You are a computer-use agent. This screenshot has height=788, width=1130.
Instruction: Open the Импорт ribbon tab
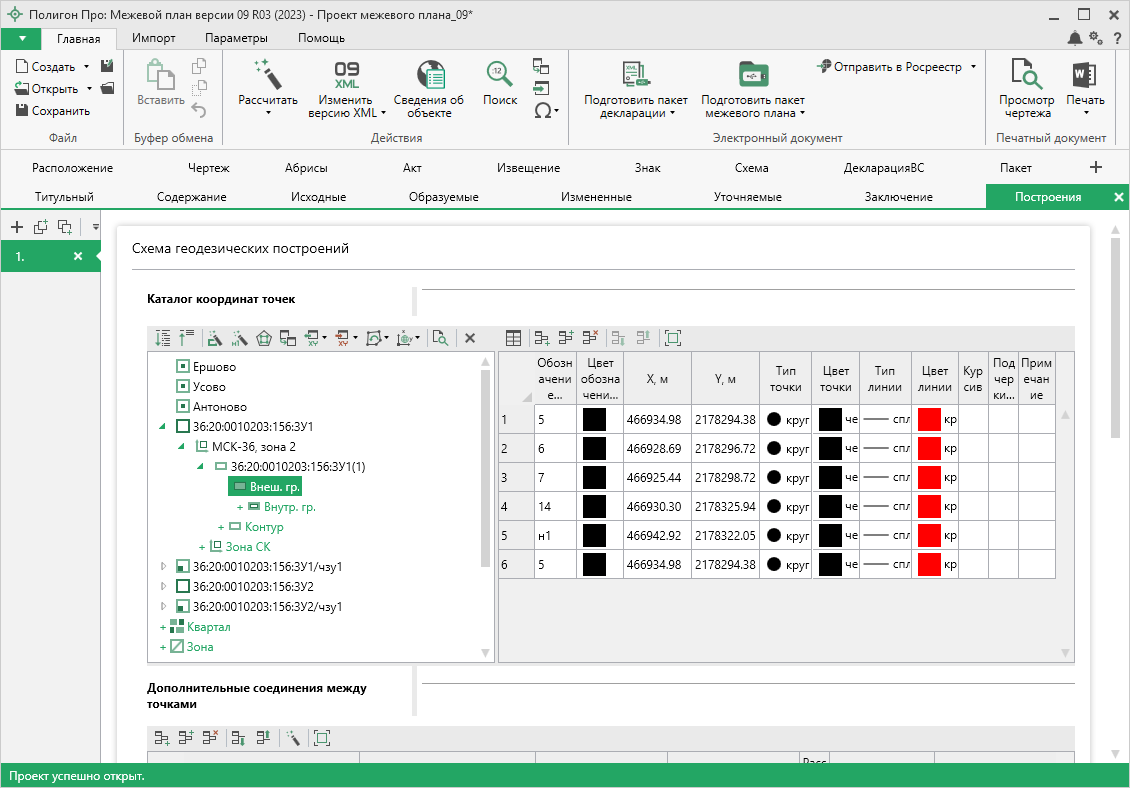(x=154, y=38)
